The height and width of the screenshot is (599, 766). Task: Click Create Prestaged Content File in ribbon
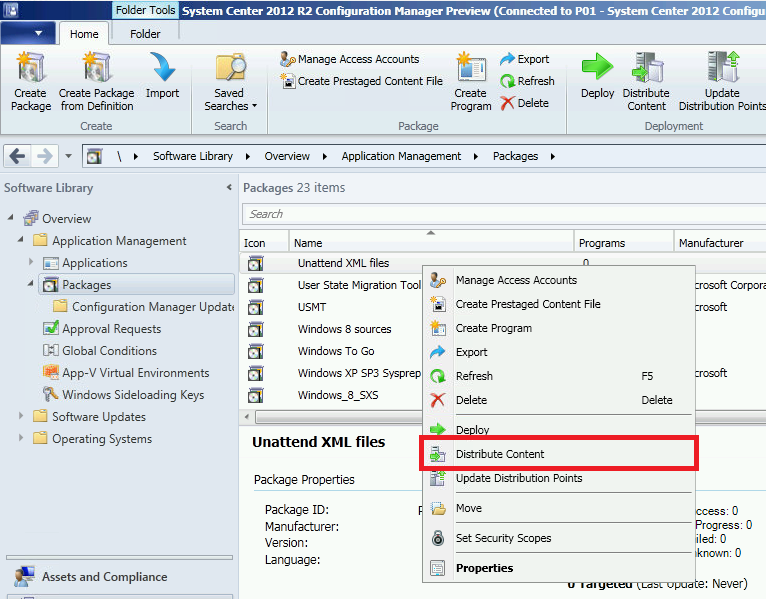coord(362,81)
